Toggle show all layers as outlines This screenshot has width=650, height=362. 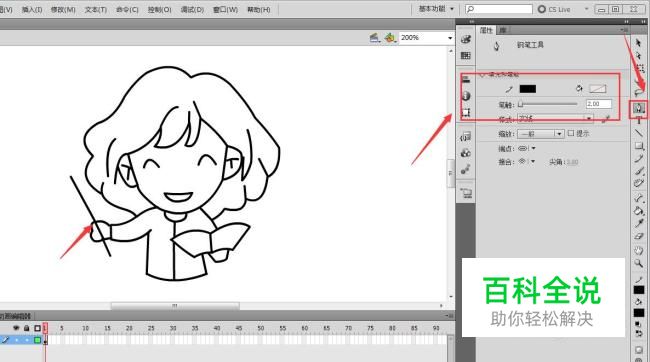click(x=37, y=328)
